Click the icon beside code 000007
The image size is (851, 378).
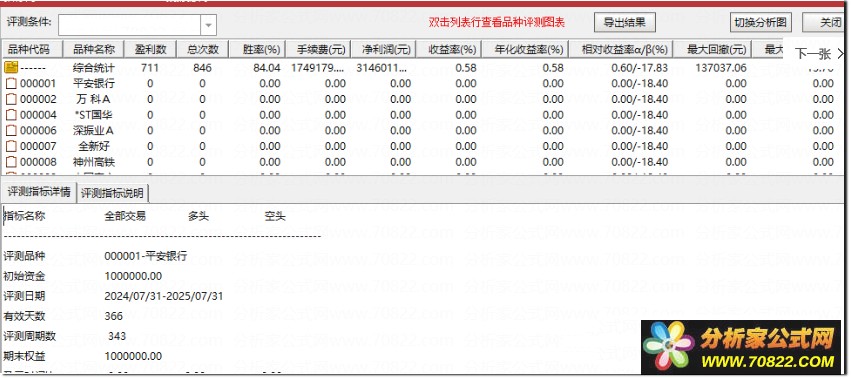click(11, 147)
